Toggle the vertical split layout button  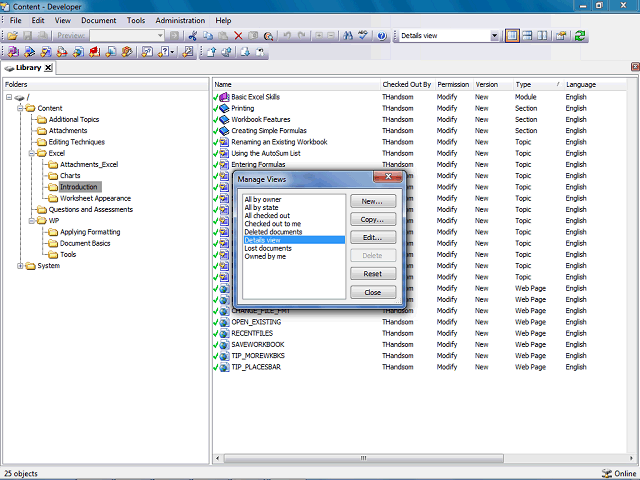pyautogui.click(x=542, y=36)
